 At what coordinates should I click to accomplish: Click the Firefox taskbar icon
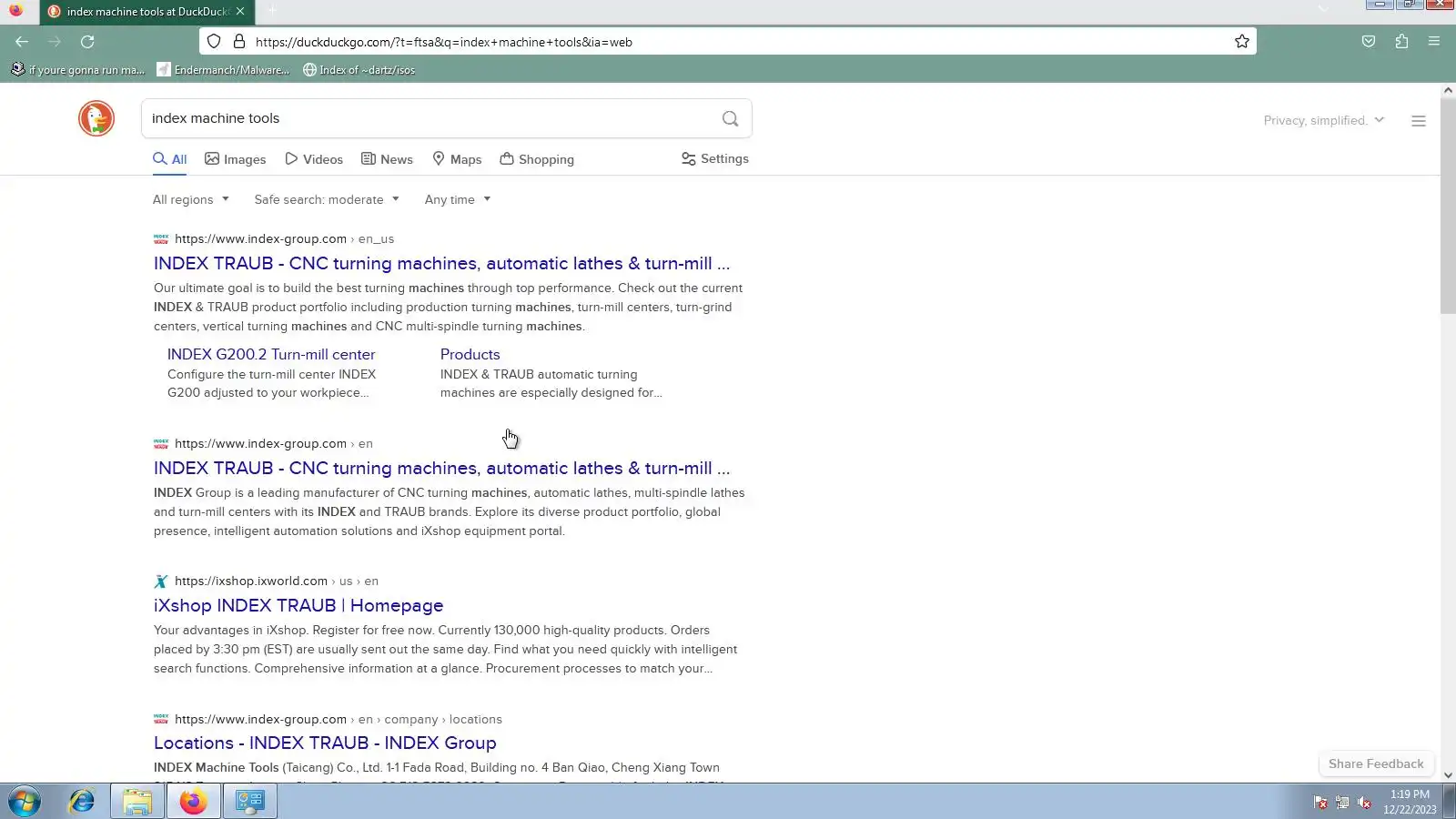tap(193, 802)
